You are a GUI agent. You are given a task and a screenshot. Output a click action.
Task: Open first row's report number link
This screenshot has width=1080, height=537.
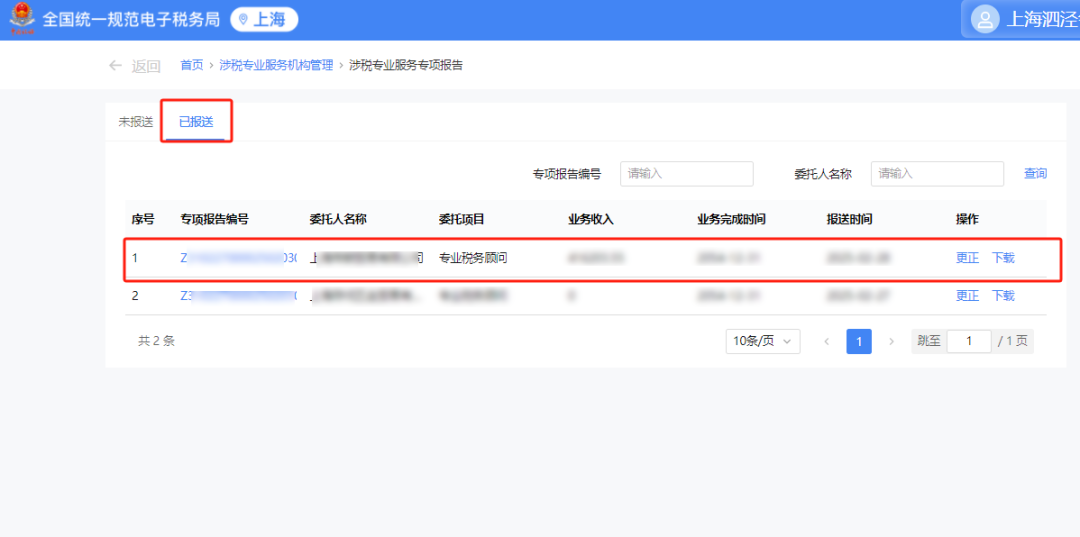click(238, 258)
